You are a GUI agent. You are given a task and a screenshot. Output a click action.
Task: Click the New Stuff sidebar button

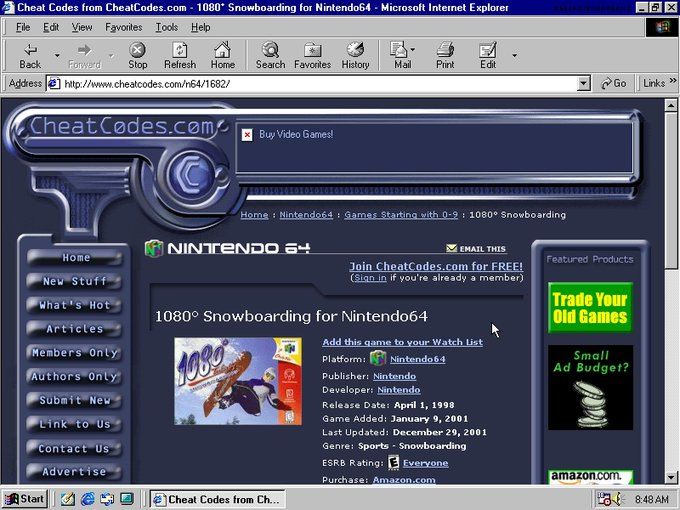click(74, 281)
